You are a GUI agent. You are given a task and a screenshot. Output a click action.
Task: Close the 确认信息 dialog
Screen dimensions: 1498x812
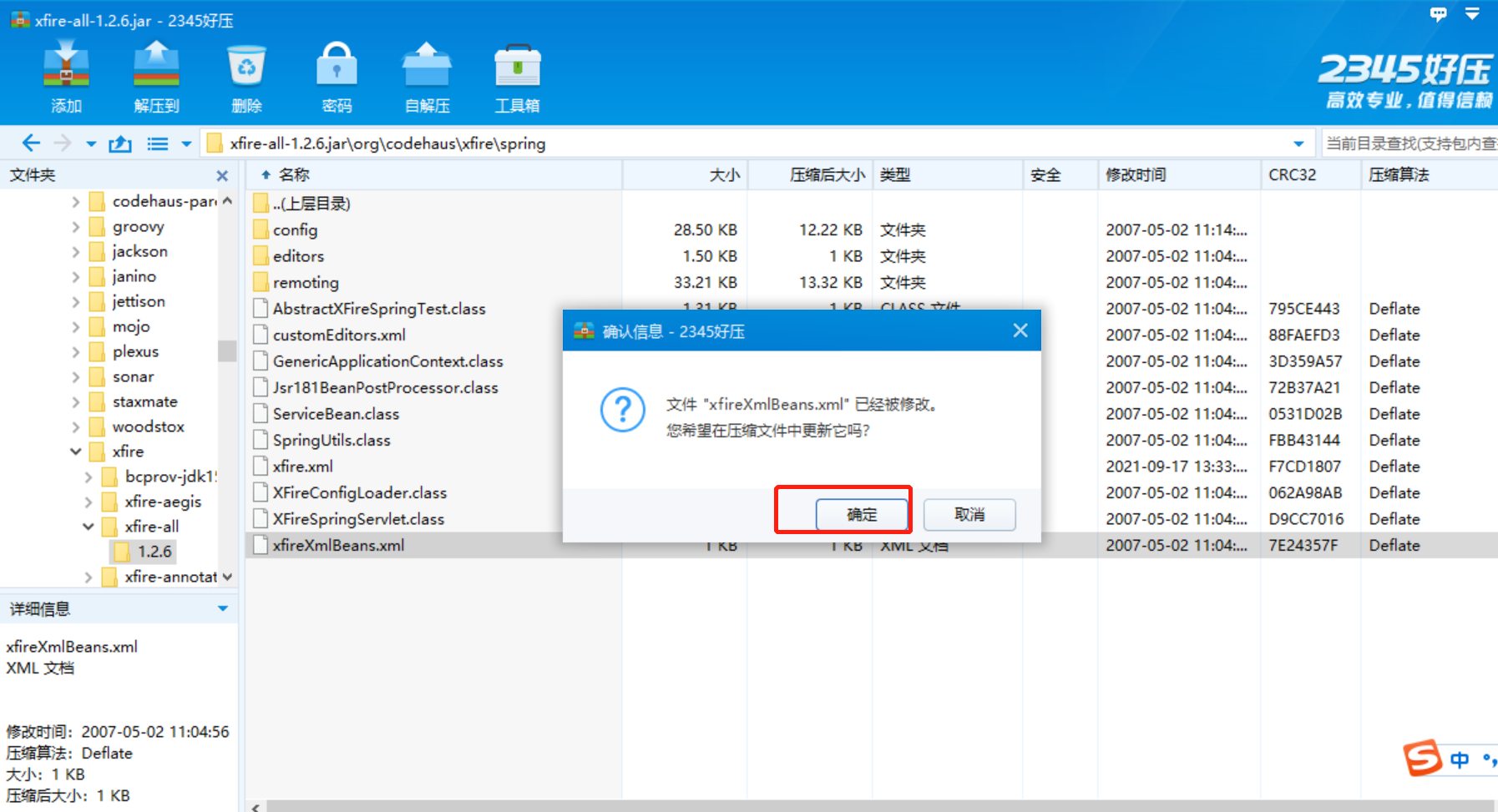coord(1020,330)
